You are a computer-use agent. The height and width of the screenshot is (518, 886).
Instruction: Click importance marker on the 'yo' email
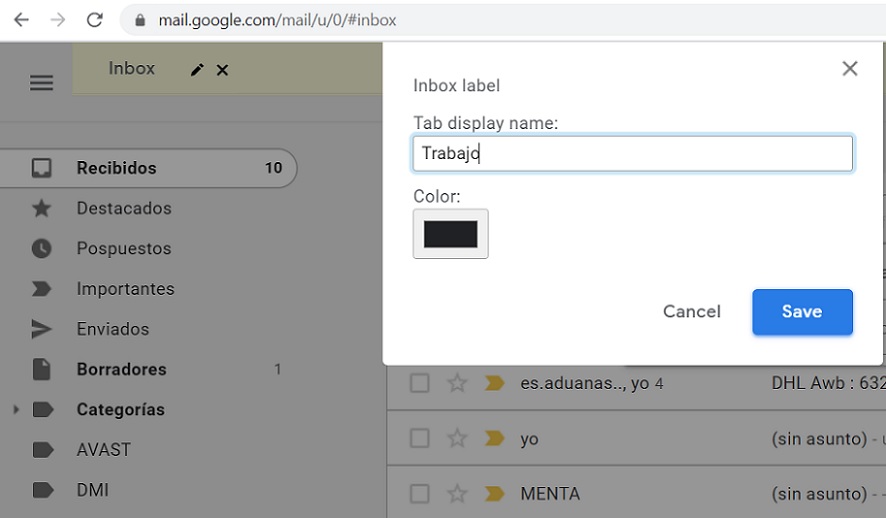tap(493, 438)
